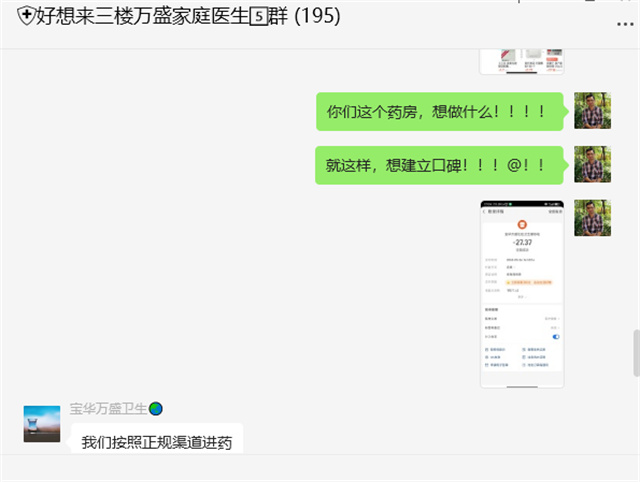The height and width of the screenshot is (482, 640).
Task: Click the green bubble '你们这个药房，想做什么'
Action: (x=439, y=111)
